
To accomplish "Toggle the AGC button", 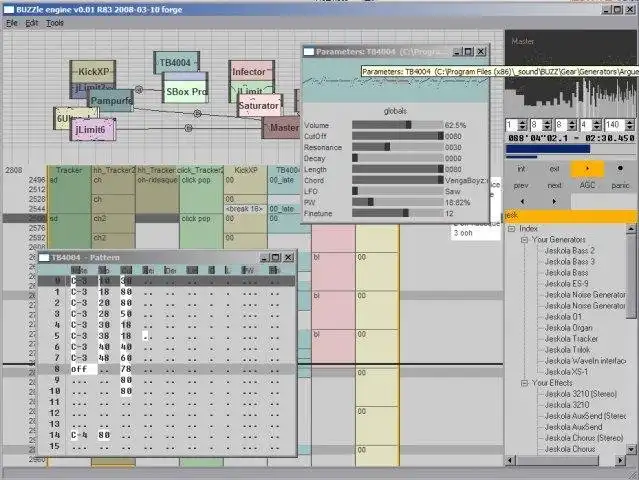I will (587, 185).
